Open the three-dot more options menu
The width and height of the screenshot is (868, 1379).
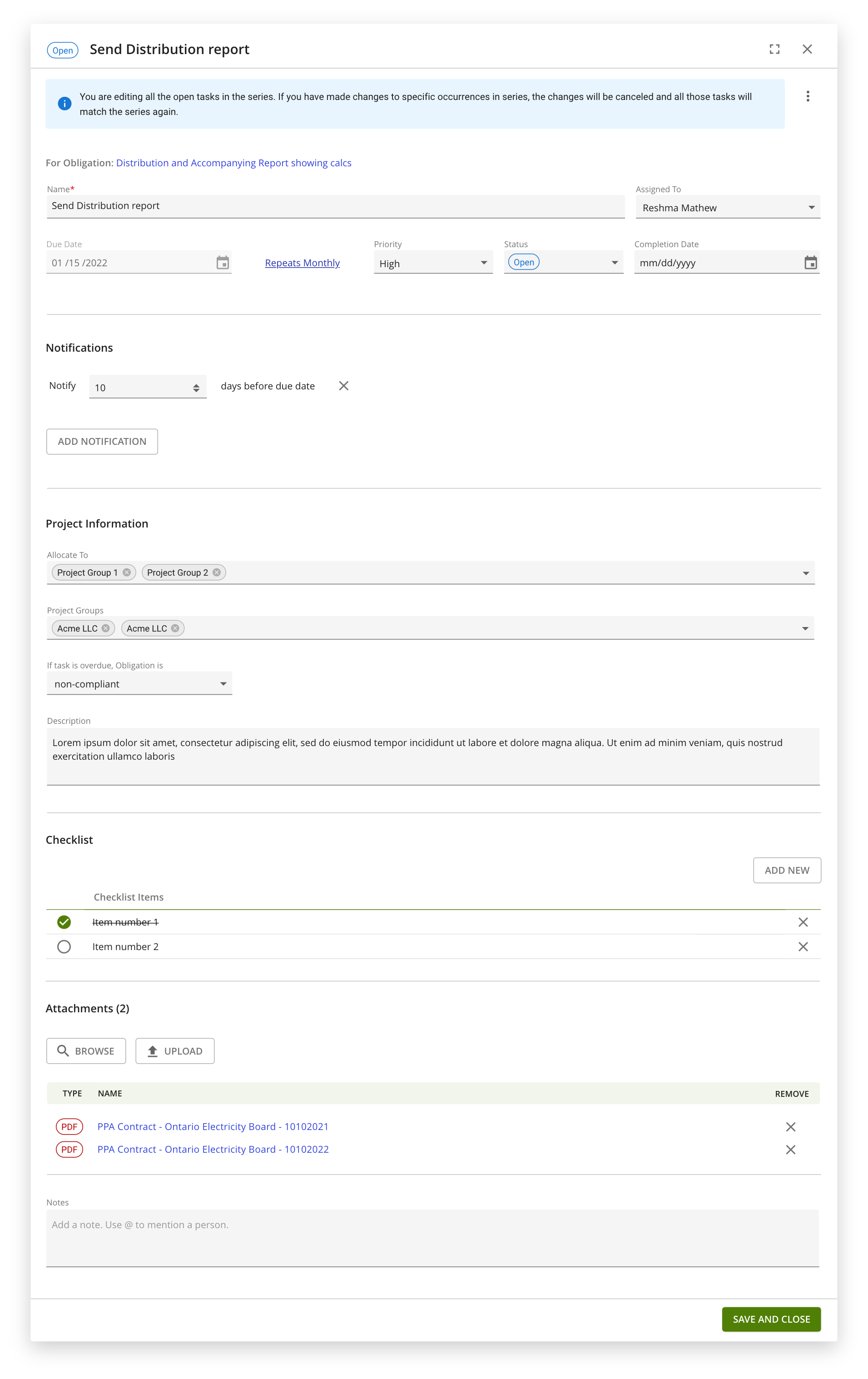point(807,96)
